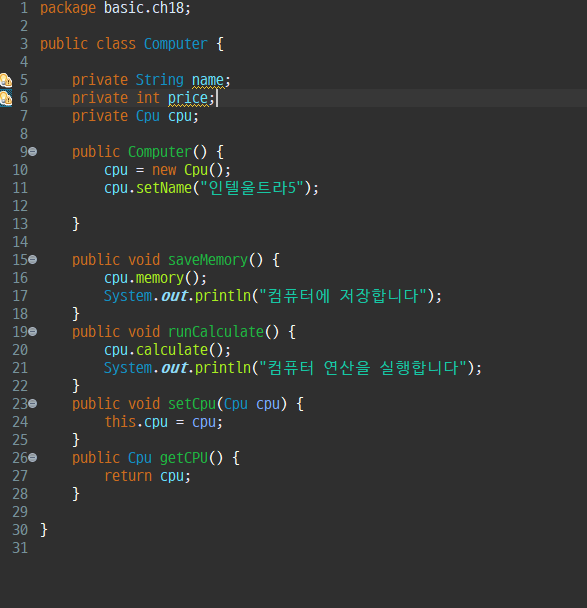Collapse the getCPU method fold at line 26
587x608 pixels.
point(33,458)
